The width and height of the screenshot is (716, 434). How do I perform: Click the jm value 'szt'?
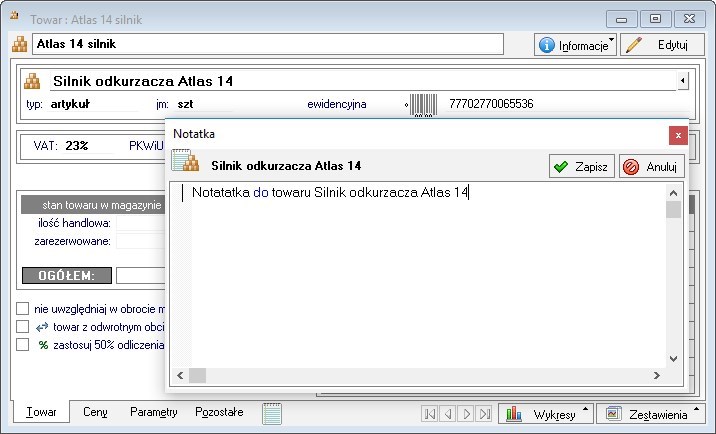185,104
